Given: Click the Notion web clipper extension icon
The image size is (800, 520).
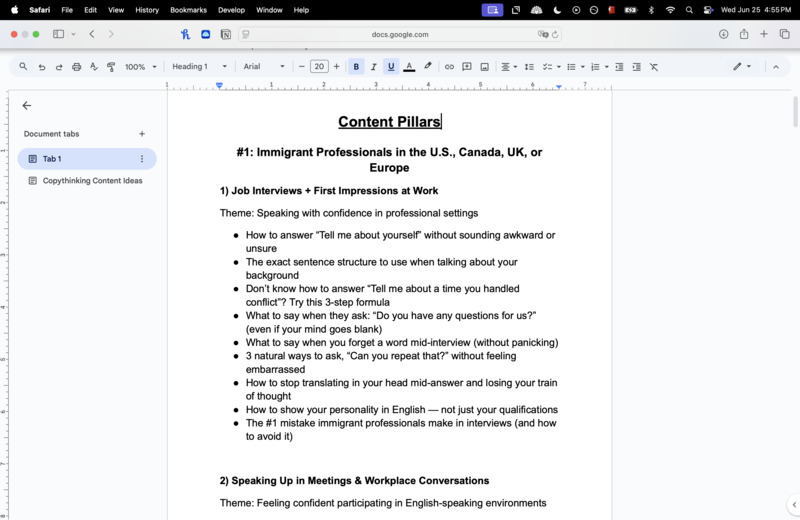Looking at the screenshot, I should coord(226,34).
